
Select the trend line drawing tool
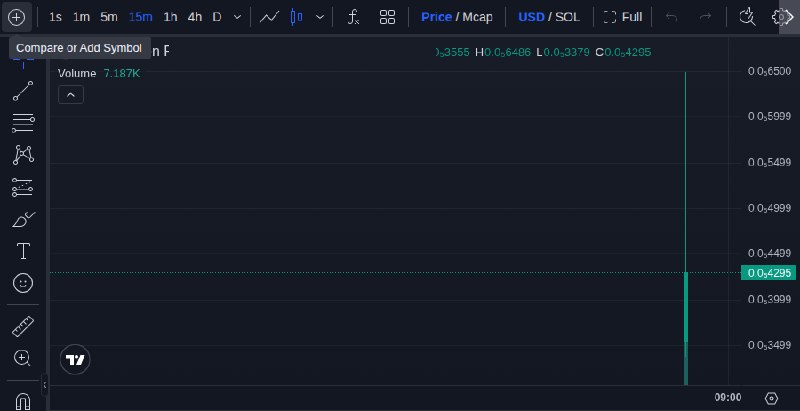pos(23,91)
